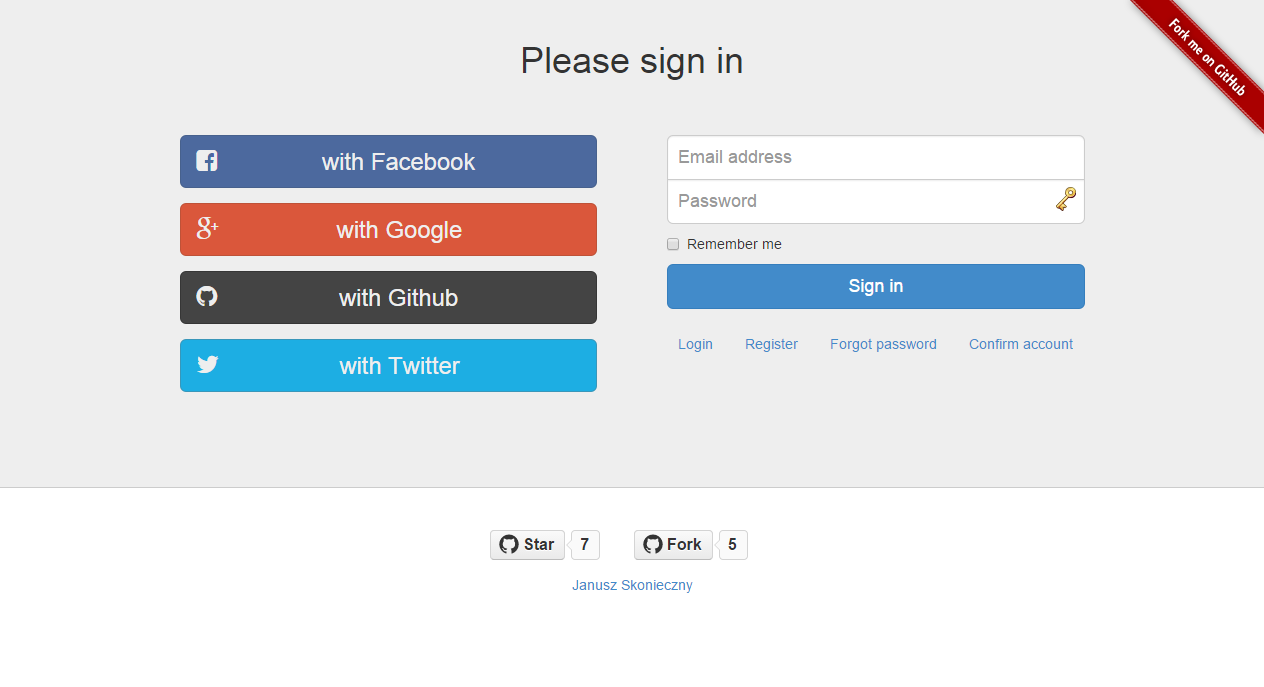This screenshot has height=687, width=1264.
Task: Click the key icon in the password field
Action: point(1066,199)
